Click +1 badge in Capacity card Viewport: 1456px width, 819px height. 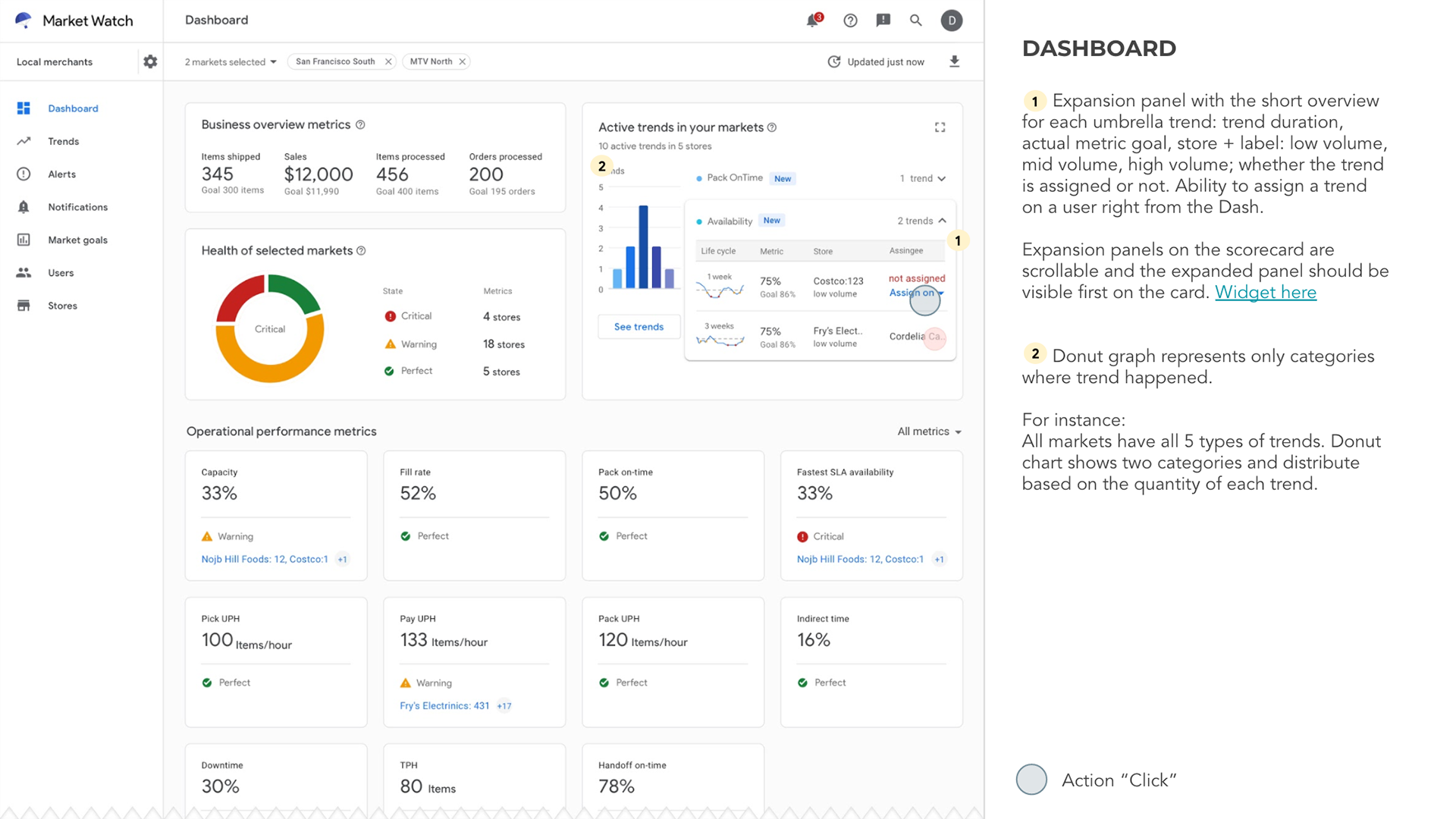click(x=343, y=560)
